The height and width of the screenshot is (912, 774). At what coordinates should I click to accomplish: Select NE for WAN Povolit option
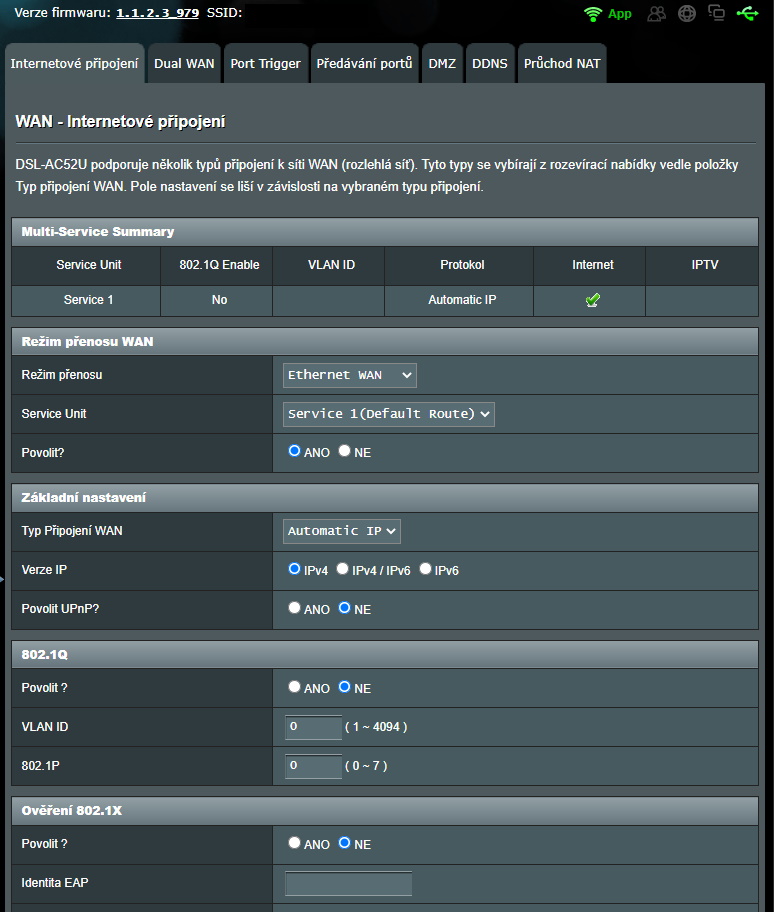click(345, 451)
